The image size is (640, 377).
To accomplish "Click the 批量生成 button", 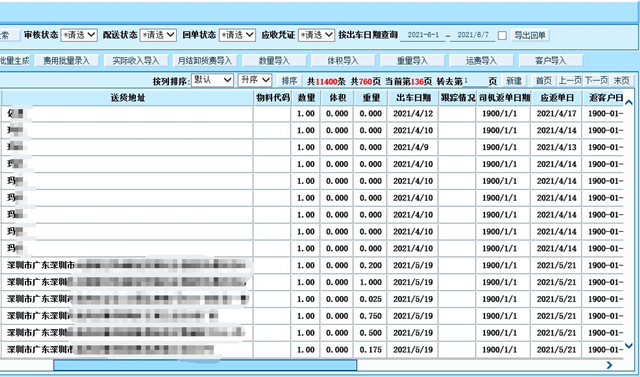I will click(x=15, y=61).
